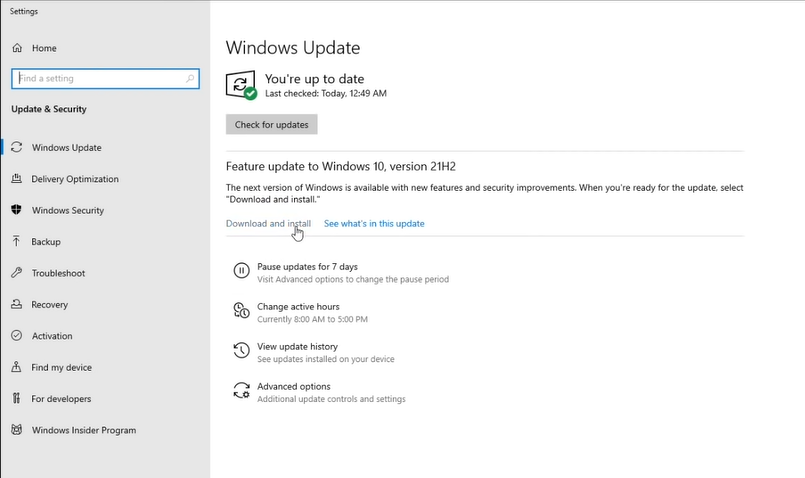Open See what's in this update

tap(374, 224)
